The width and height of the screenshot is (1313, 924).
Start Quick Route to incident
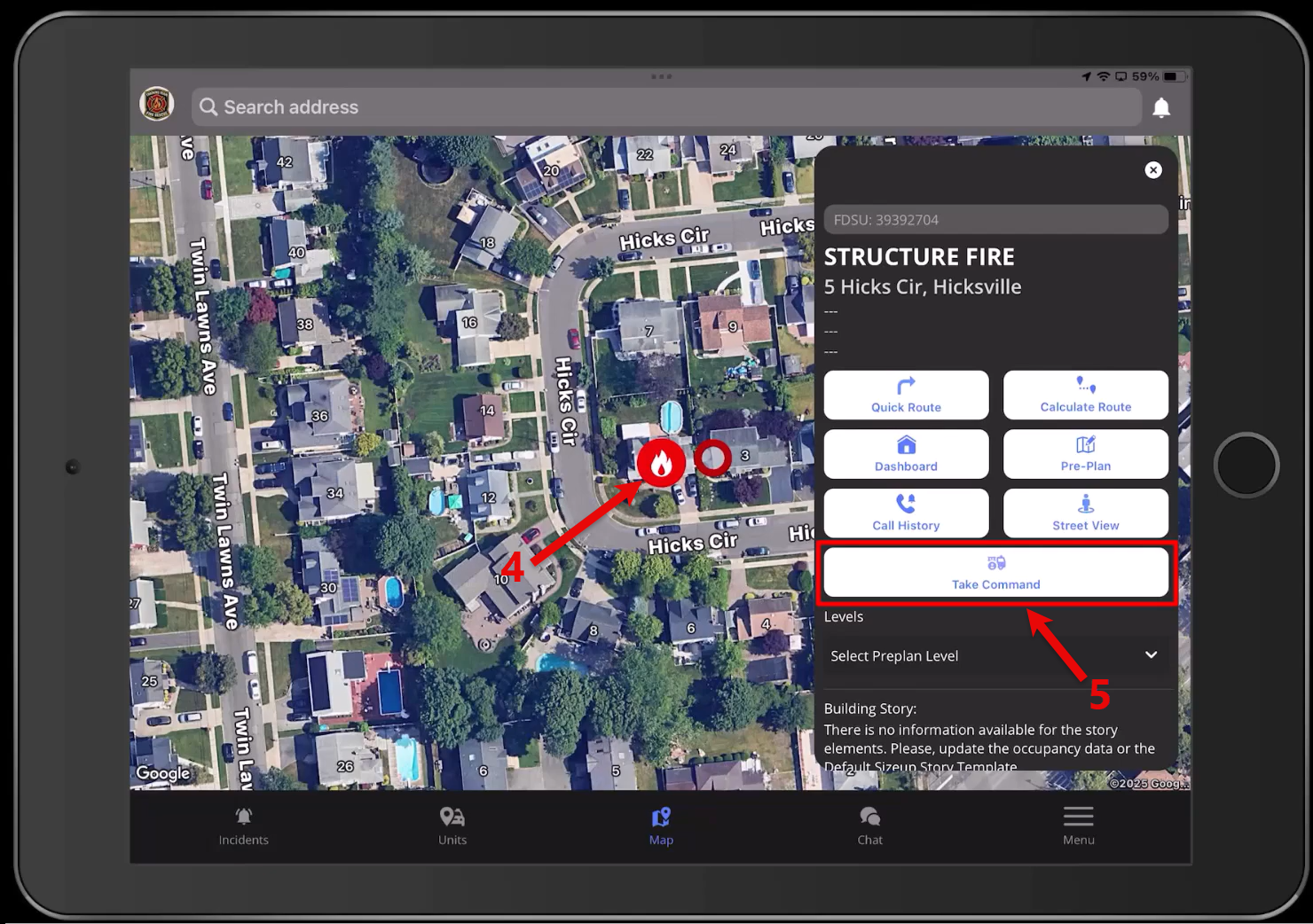click(906, 395)
